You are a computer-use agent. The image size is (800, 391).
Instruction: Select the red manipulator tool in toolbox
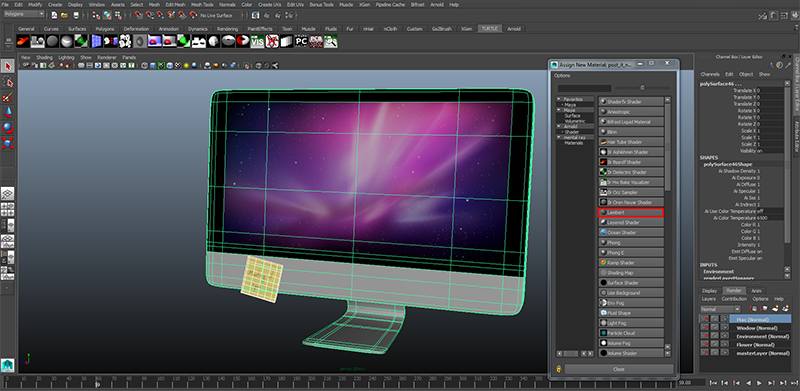(8, 143)
